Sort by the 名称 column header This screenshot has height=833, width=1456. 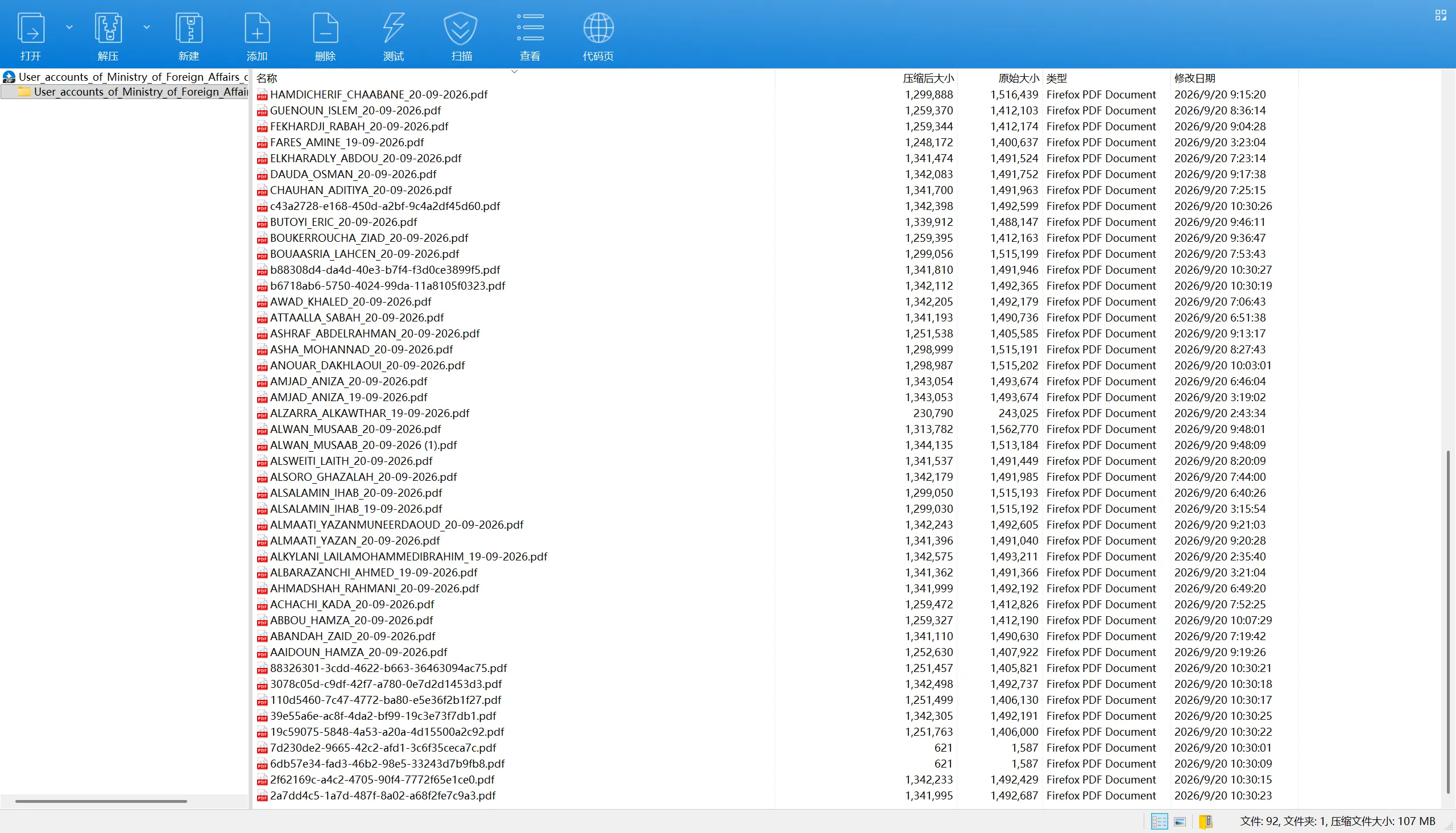click(x=267, y=79)
